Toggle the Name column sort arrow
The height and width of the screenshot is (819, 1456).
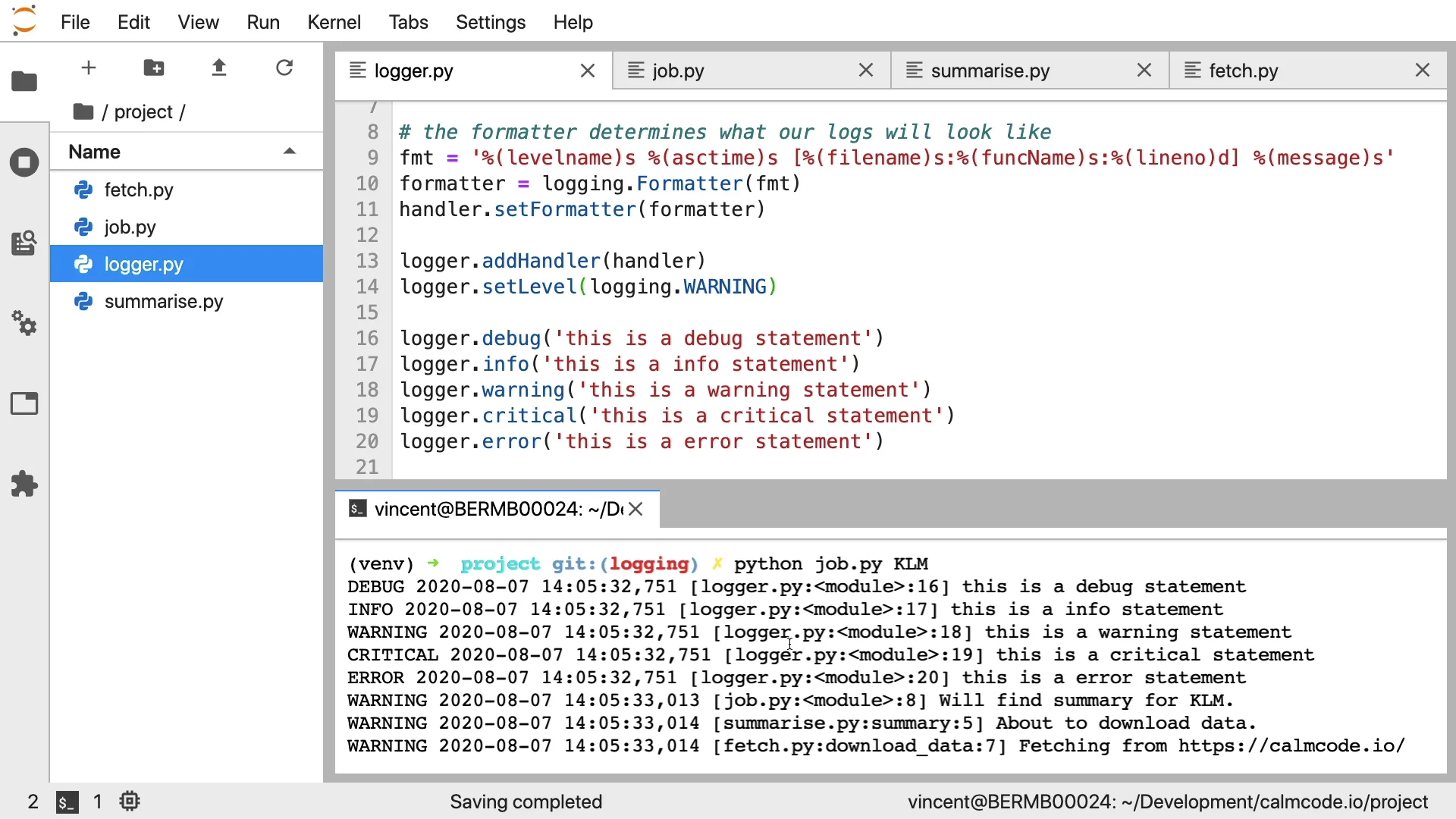tap(289, 152)
